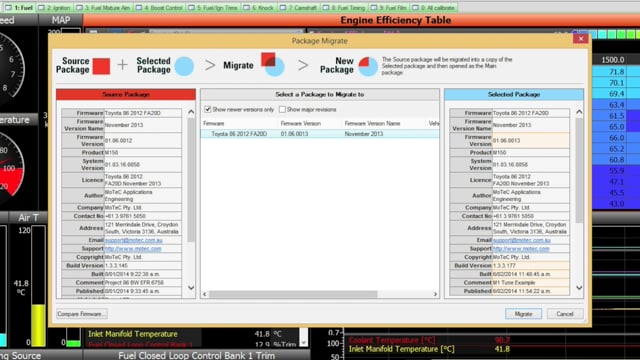
Task: Open the 9: Fuel Film tab
Action: pos(389,8)
